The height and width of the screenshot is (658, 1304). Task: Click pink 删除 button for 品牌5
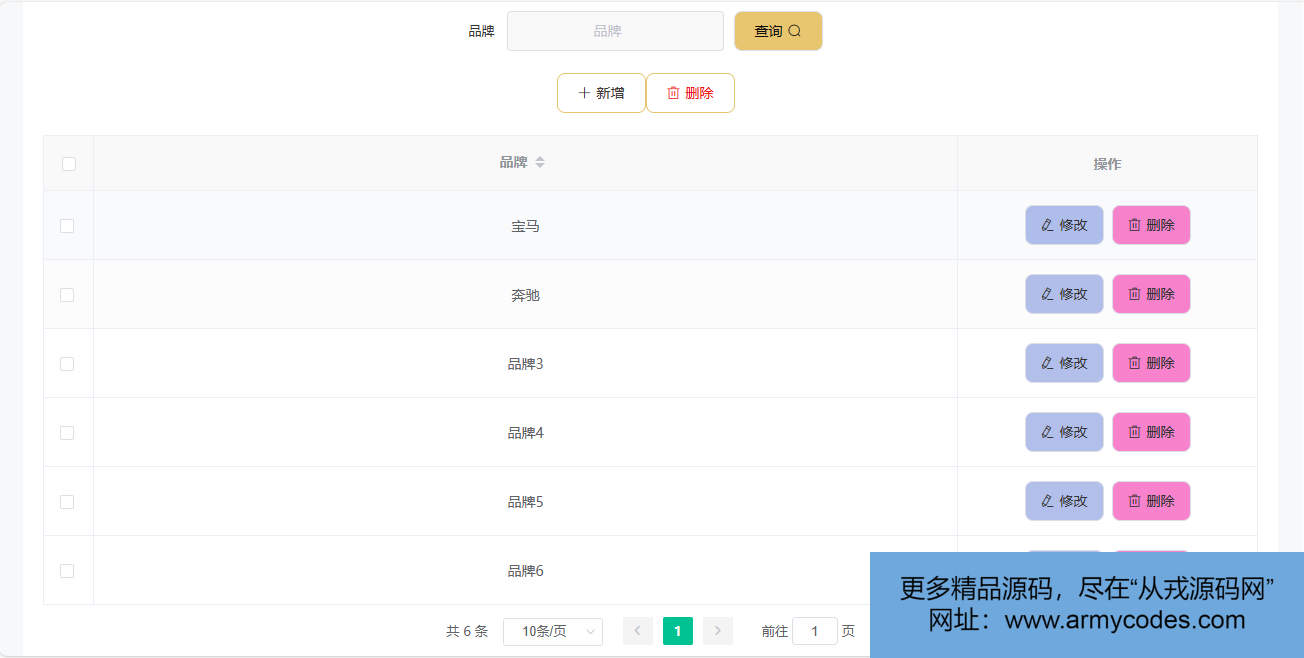coord(1151,501)
